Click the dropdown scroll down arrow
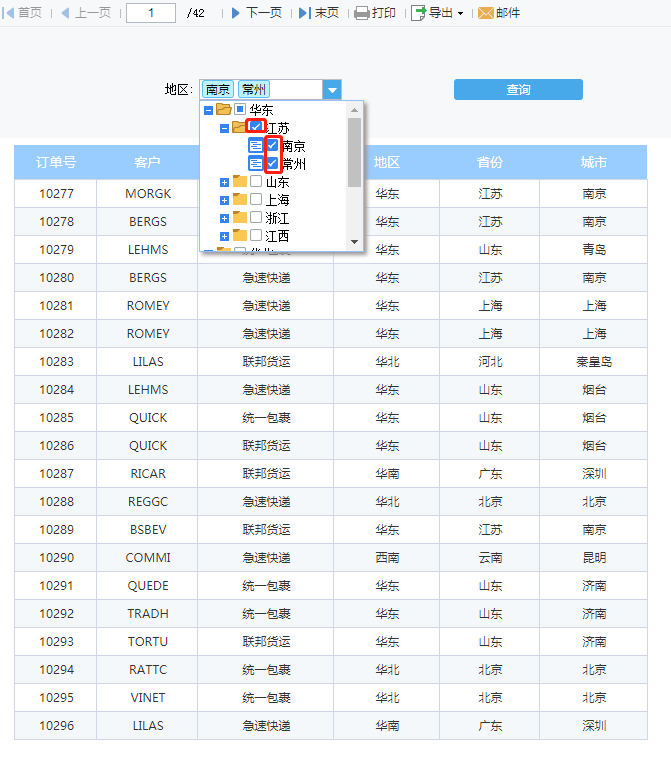Image resolution: width=671 pixels, height=758 pixels. click(x=354, y=242)
